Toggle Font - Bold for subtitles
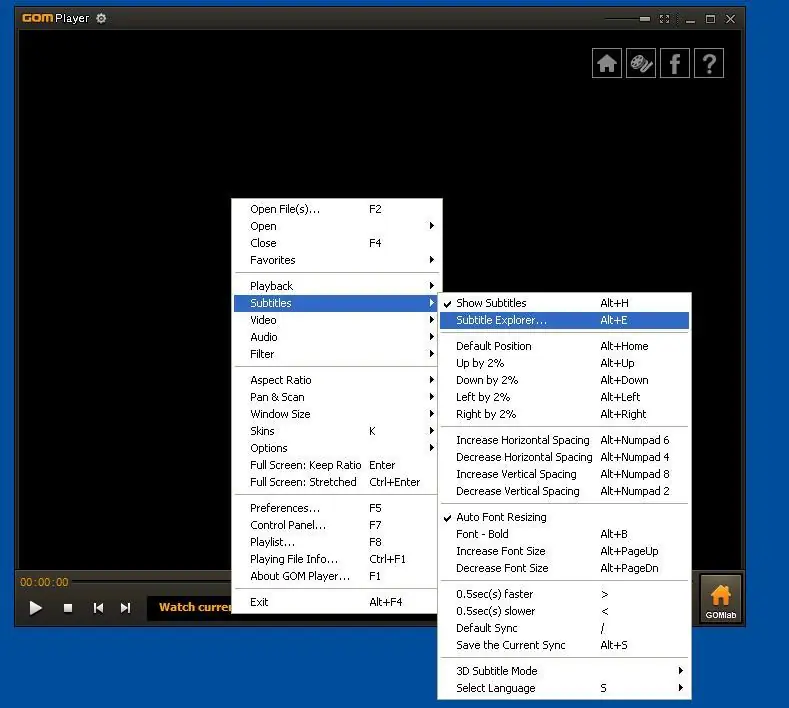Image resolution: width=789 pixels, height=708 pixels. 482,534
